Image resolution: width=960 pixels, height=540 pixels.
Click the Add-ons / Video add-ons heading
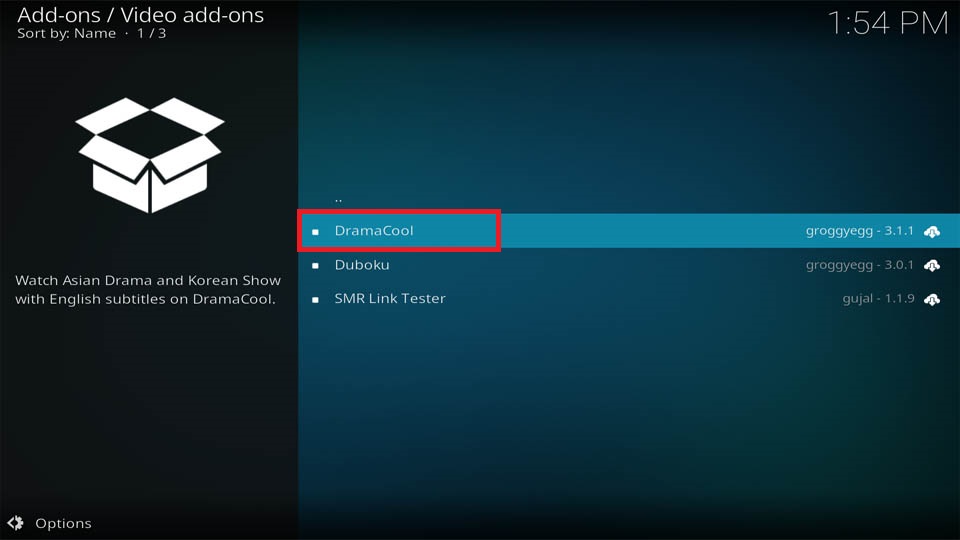(140, 15)
